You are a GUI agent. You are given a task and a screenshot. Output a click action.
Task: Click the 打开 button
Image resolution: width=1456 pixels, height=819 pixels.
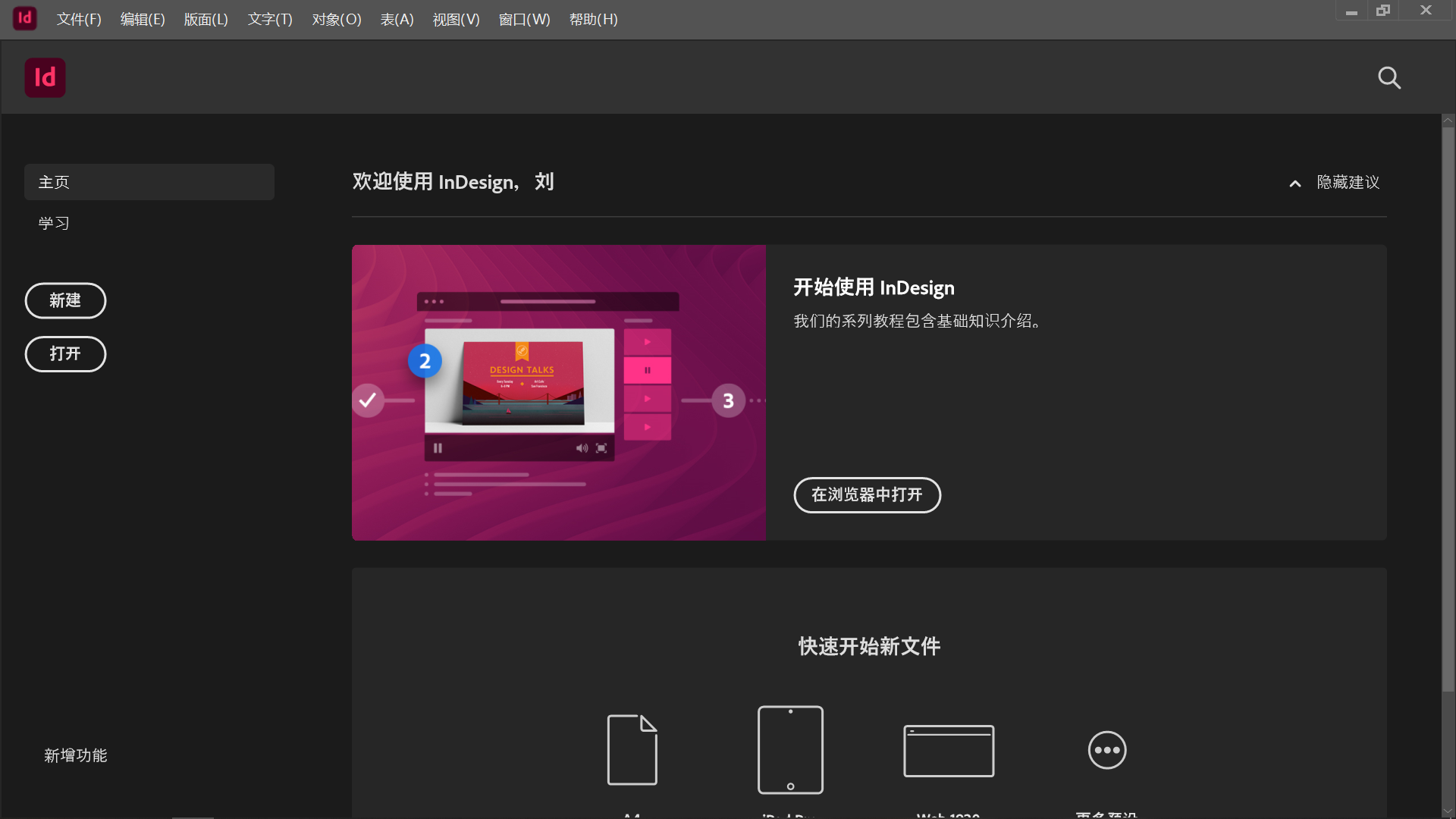point(65,354)
